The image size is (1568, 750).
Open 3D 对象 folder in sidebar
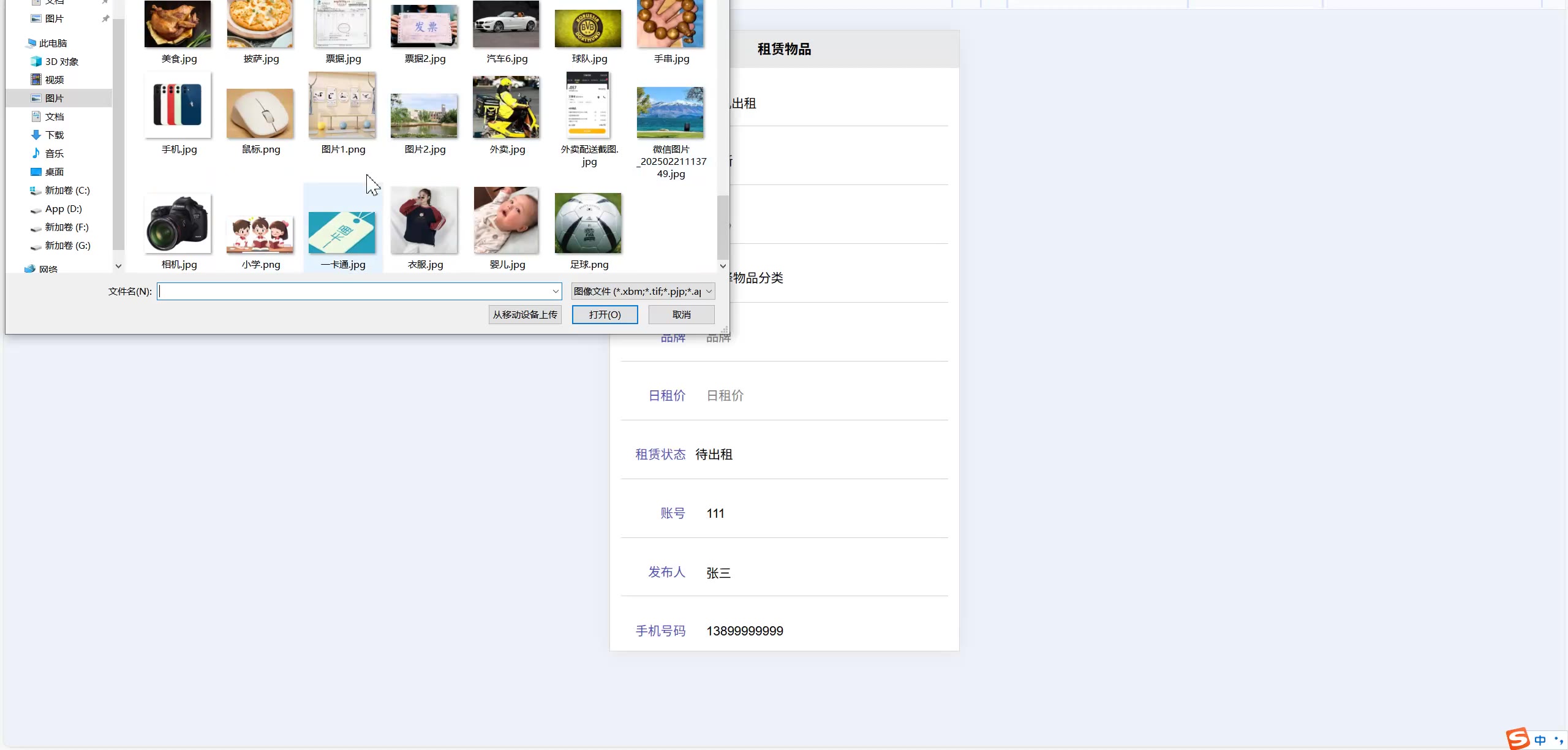61,61
